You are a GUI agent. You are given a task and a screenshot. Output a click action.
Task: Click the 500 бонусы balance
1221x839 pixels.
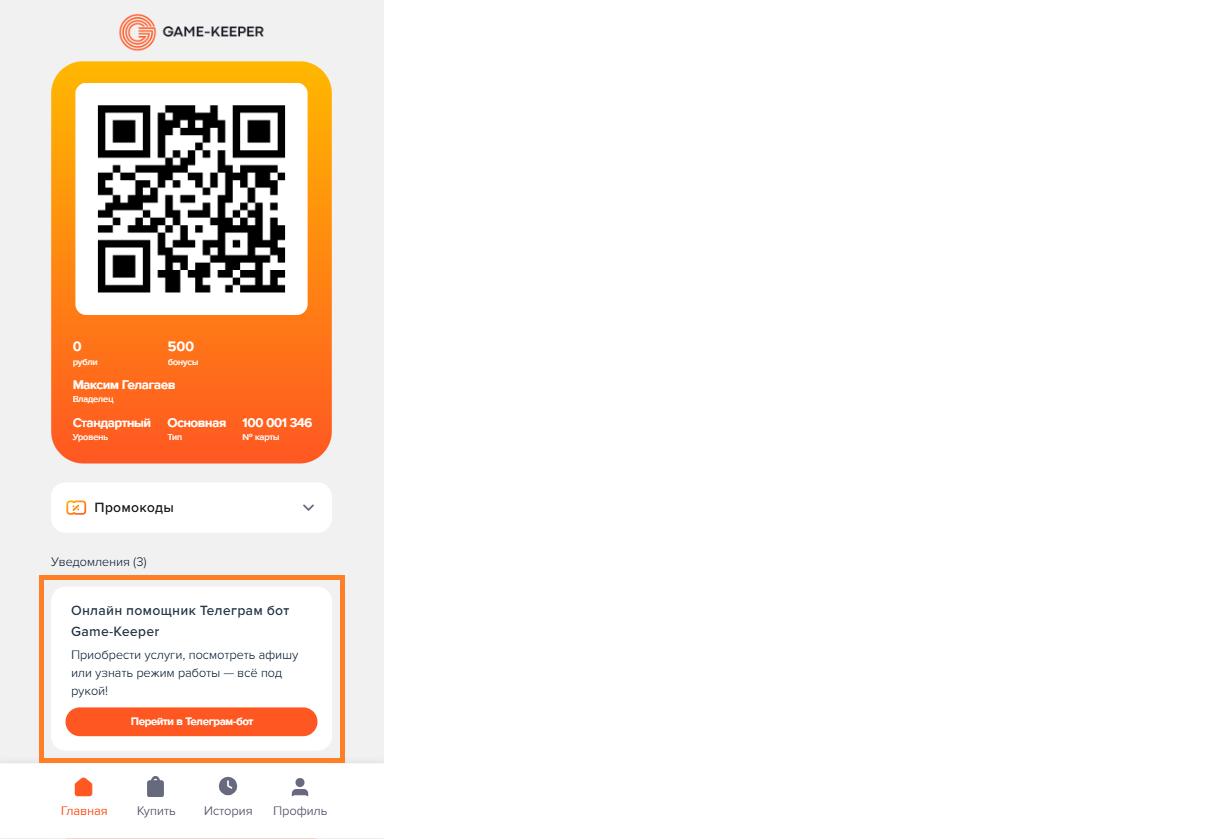tap(182, 353)
